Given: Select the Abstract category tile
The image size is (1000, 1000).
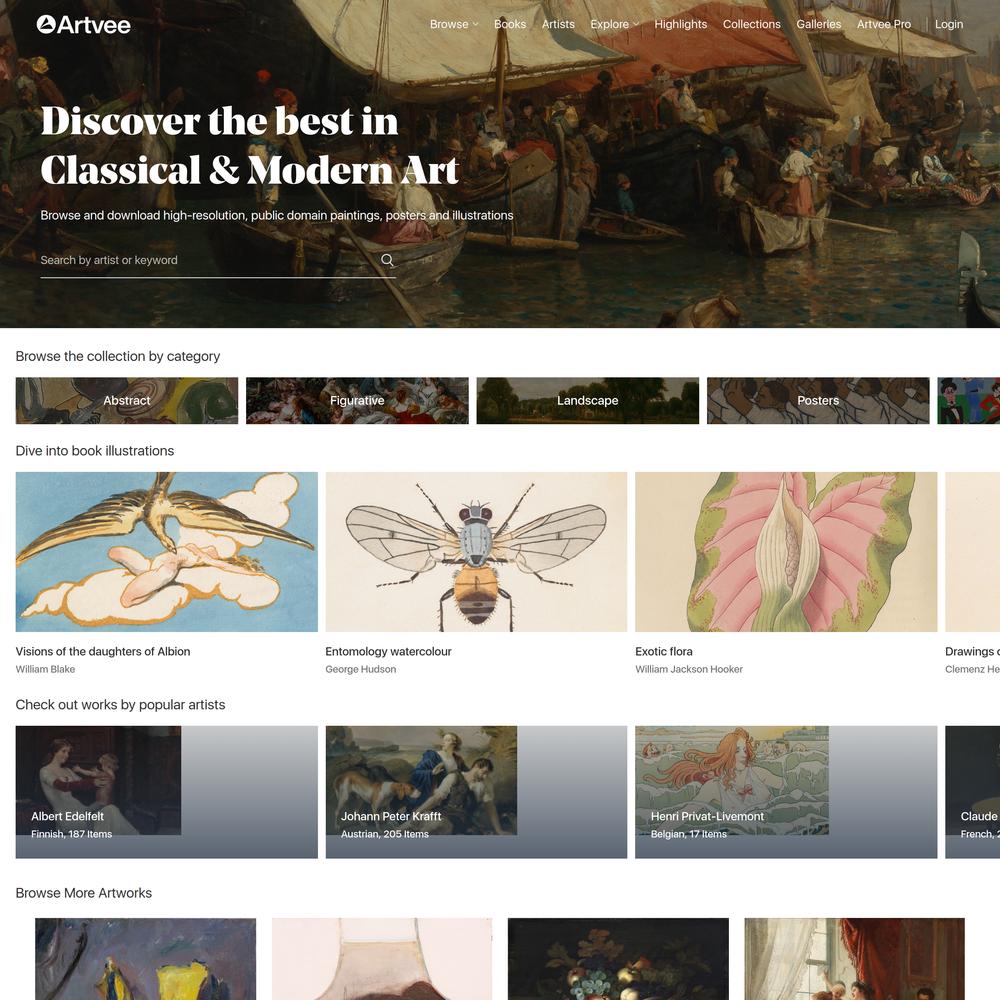Looking at the screenshot, I should (127, 401).
